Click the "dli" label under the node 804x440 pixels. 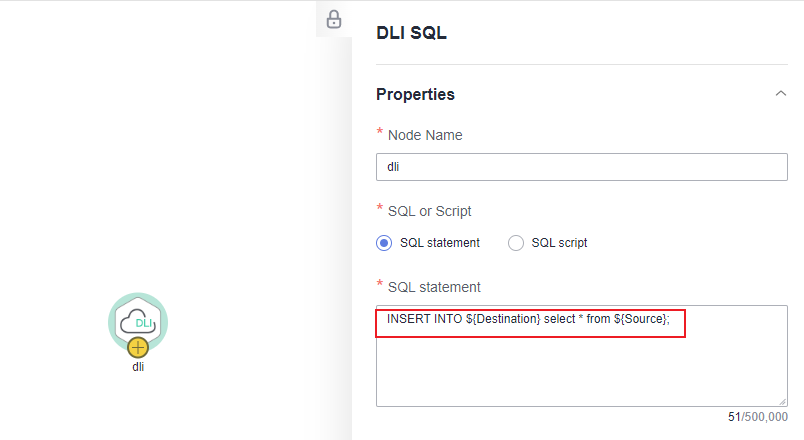(x=138, y=366)
